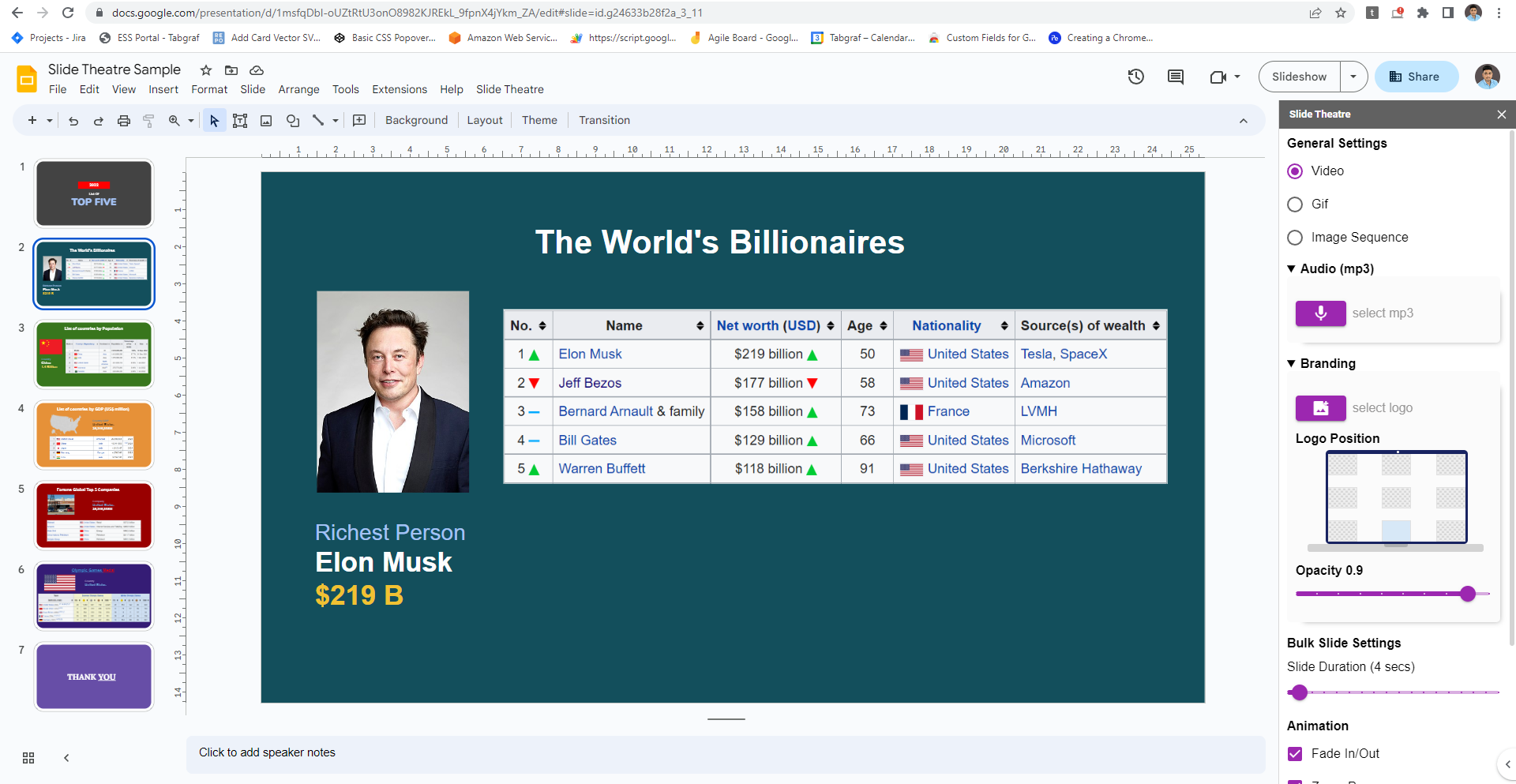Screen dimensions: 1516x784
Task: Click the new slide plus icon
Action: click(32, 121)
